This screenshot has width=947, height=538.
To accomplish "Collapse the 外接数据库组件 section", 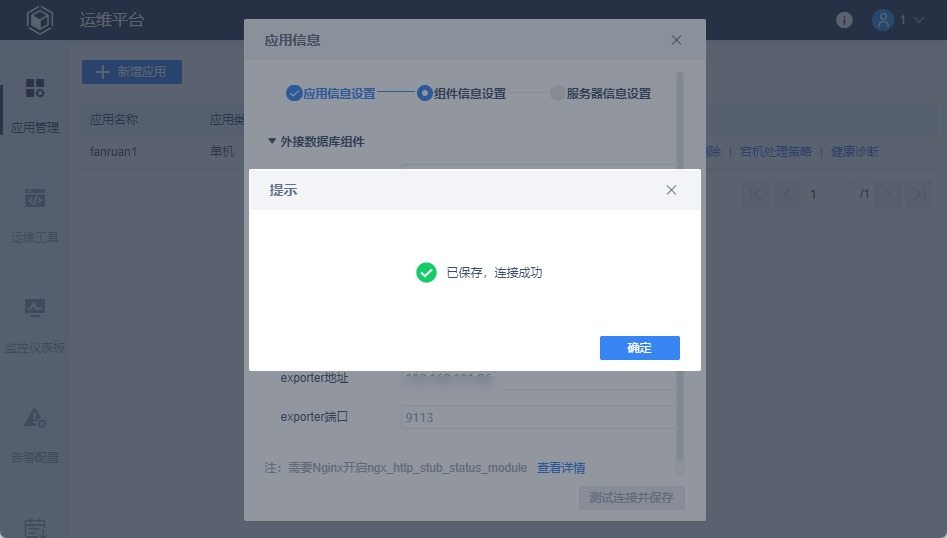I will pyautogui.click(x=272, y=141).
